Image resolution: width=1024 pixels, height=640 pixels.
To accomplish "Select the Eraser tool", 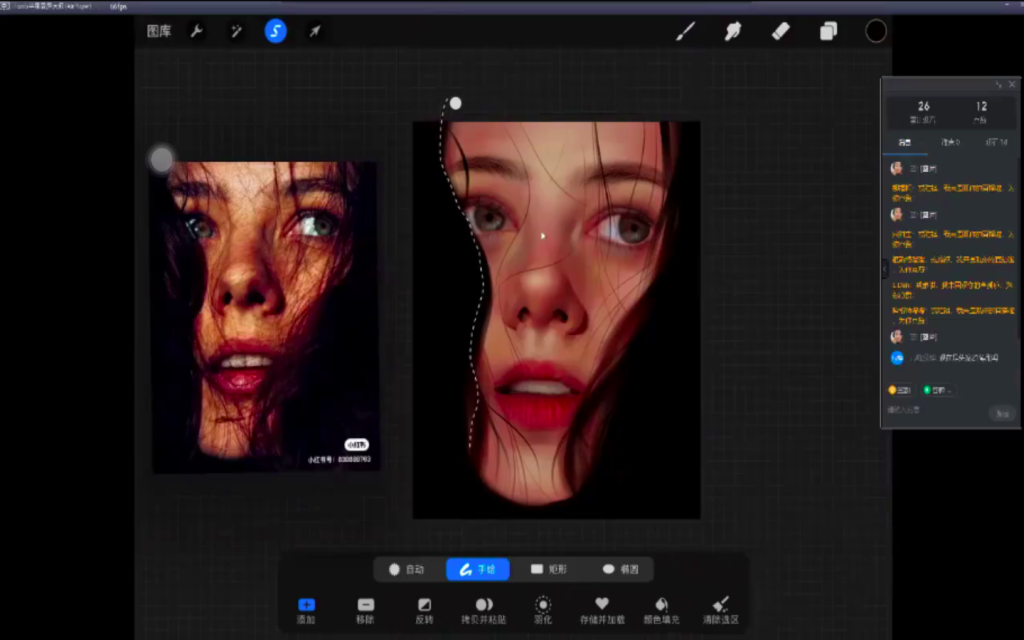I will tap(781, 31).
